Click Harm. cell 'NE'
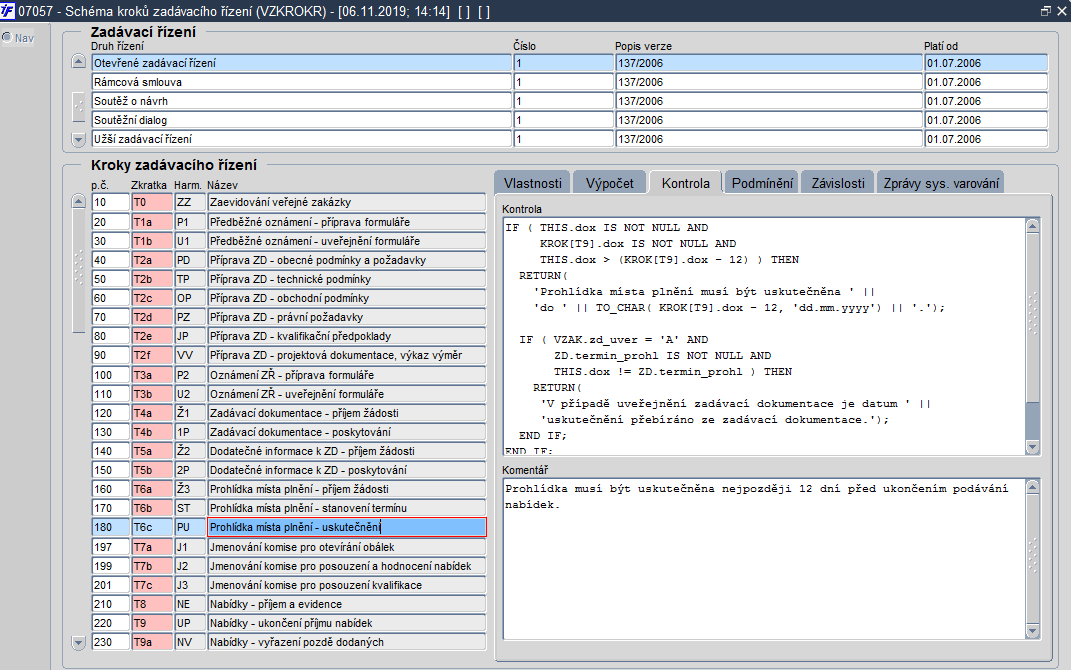 tap(190, 604)
